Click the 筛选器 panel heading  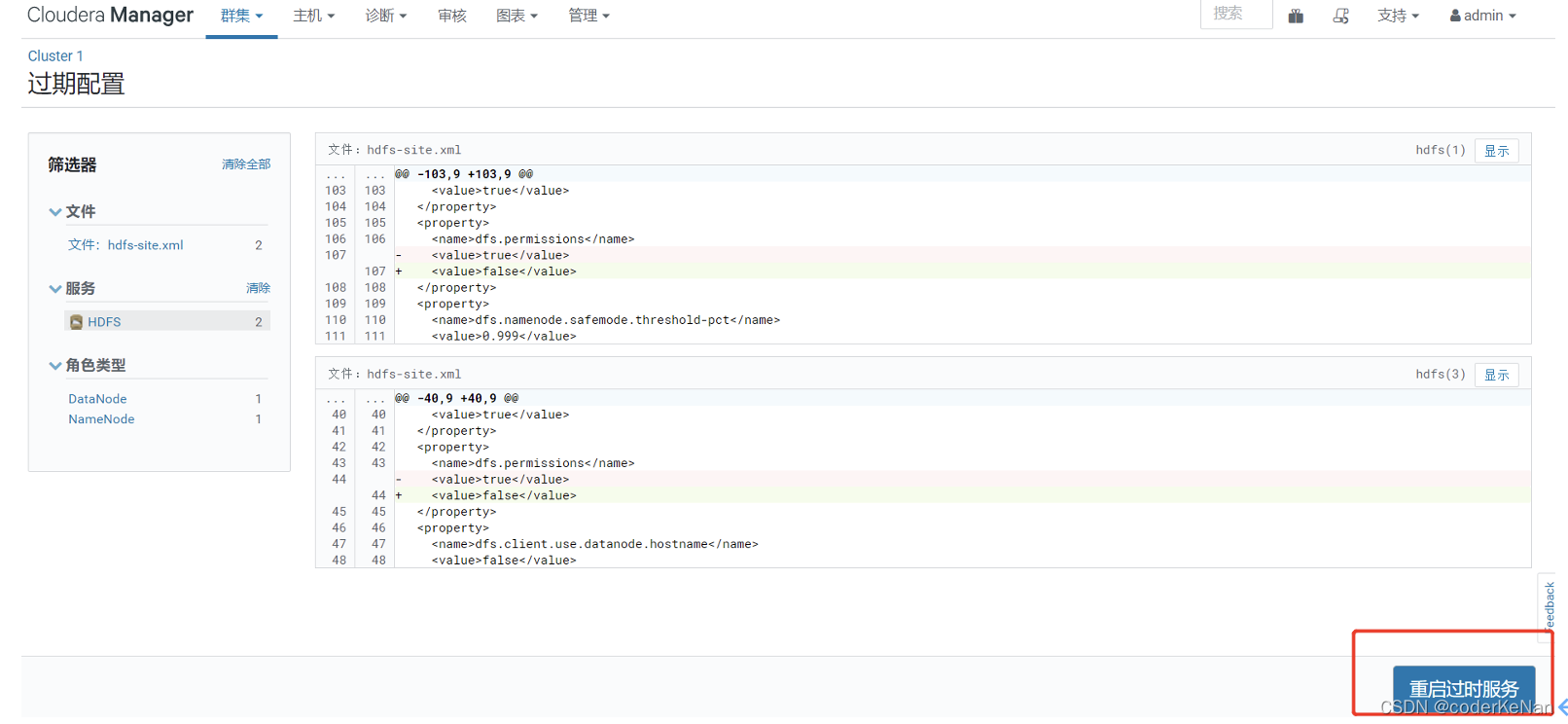[72, 164]
